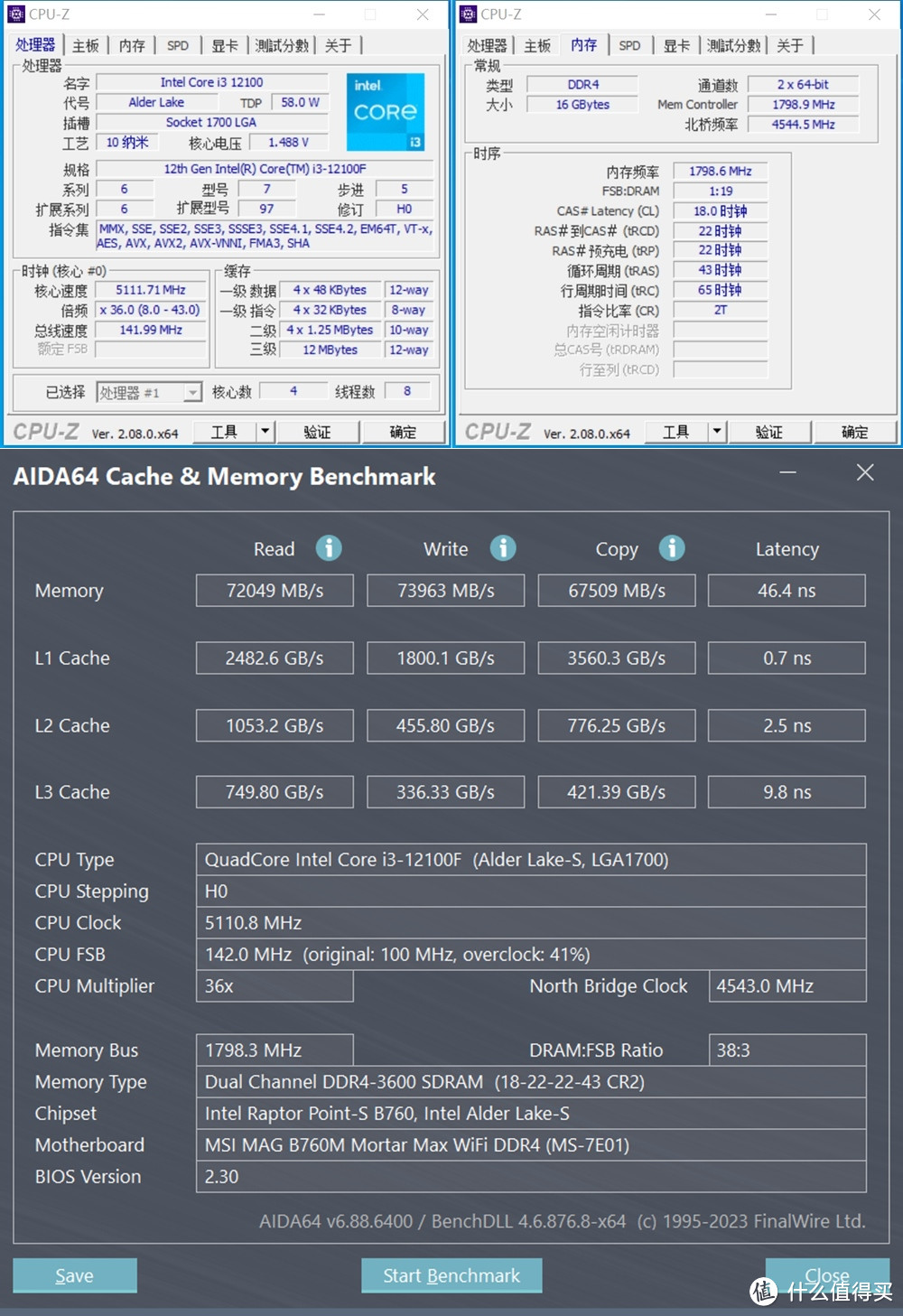Open the 工具 dropdown arrow in right CPU-Z
The width and height of the screenshot is (903, 1316).
(x=717, y=432)
